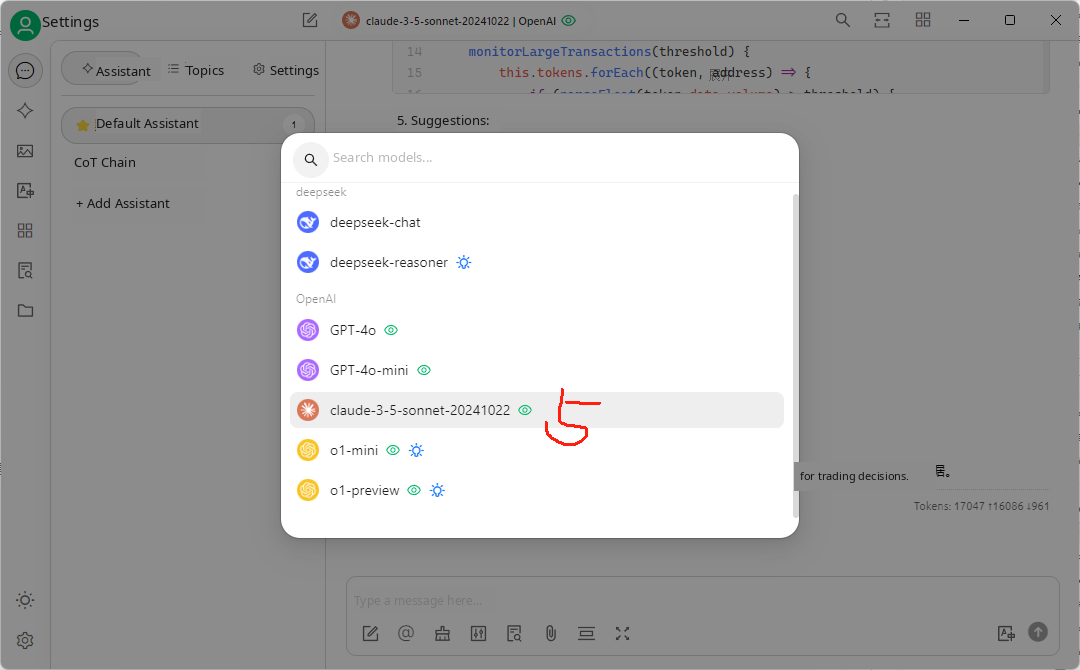
Task: Click + Add Assistant
Action: (x=123, y=203)
